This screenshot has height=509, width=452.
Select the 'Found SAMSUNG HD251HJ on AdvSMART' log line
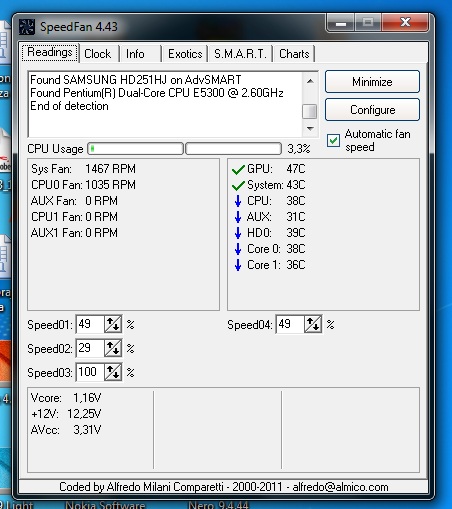click(x=136, y=80)
